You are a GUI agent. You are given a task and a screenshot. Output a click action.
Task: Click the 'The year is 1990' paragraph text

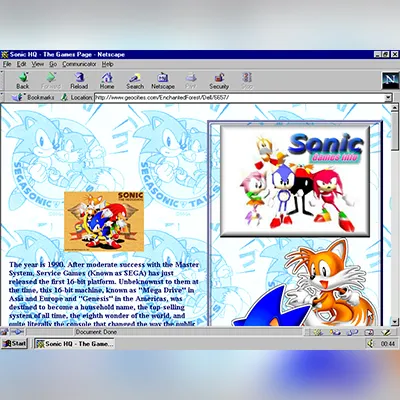tap(104, 295)
